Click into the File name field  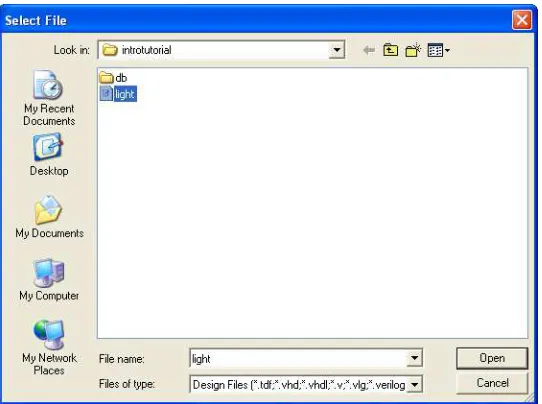click(298, 358)
